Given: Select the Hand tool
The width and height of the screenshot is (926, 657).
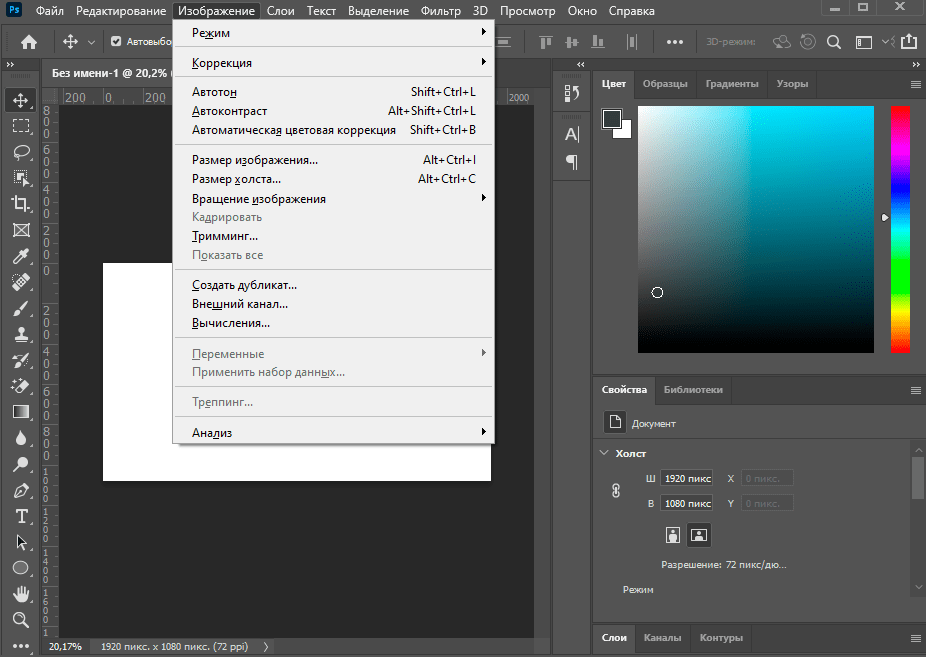Looking at the screenshot, I should 21,594.
